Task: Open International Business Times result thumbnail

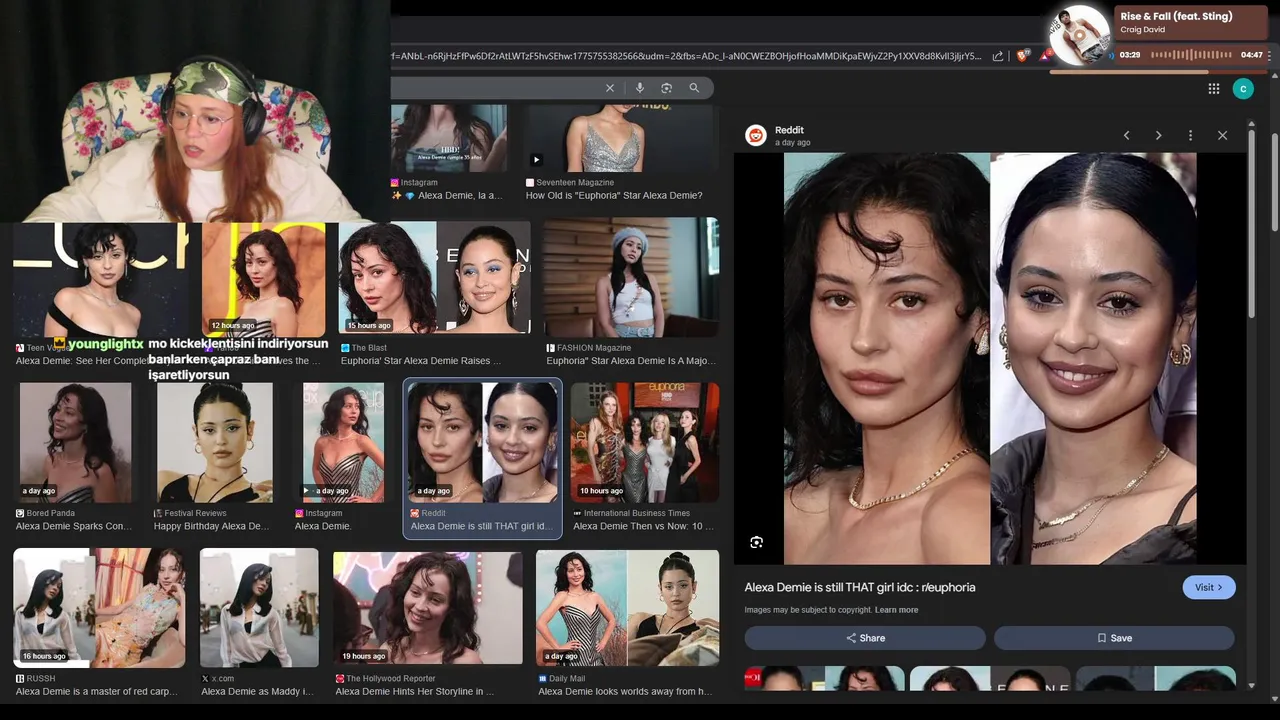Action: (644, 442)
